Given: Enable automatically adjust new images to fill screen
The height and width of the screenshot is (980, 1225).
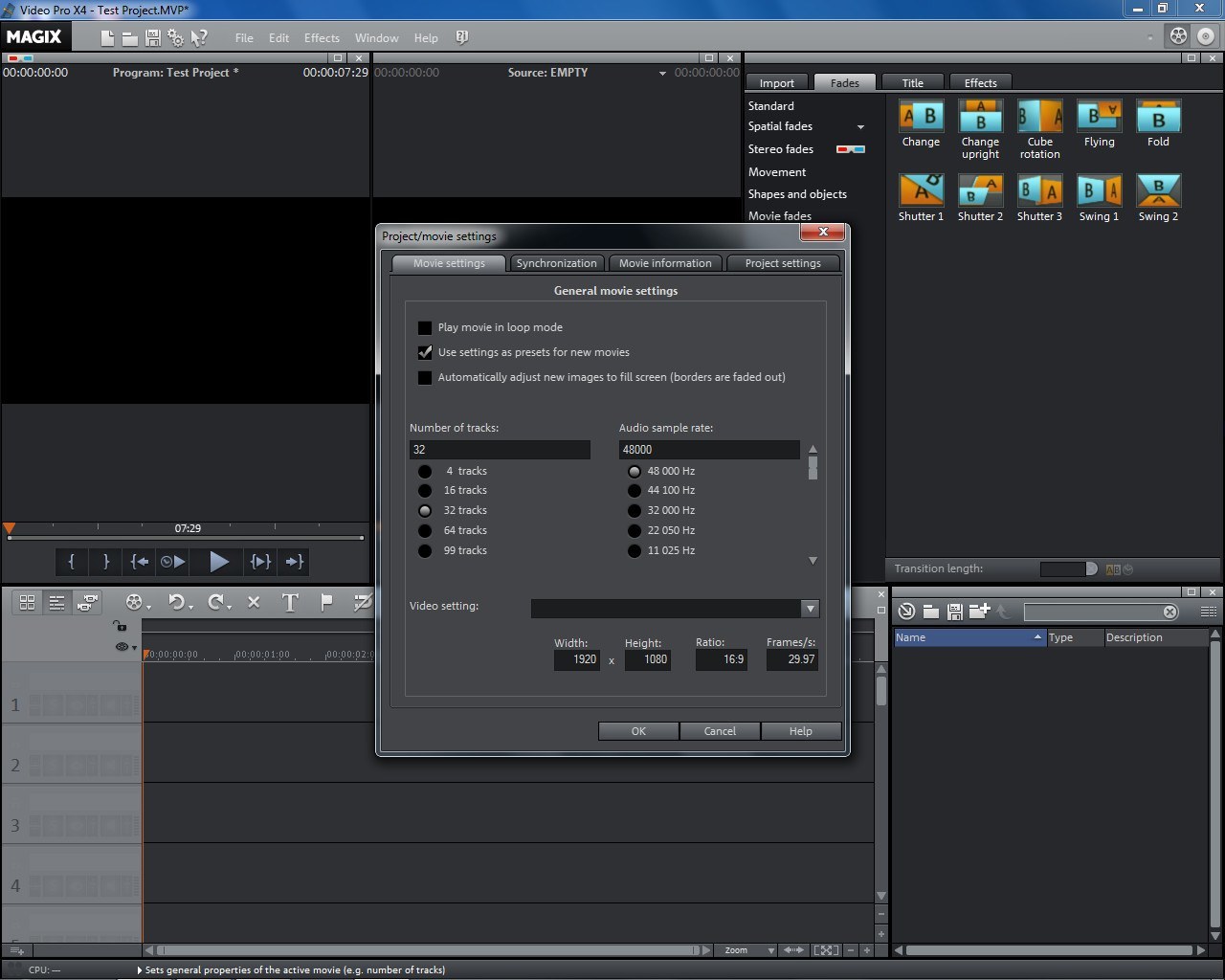Looking at the screenshot, I should tap(425, 377).
